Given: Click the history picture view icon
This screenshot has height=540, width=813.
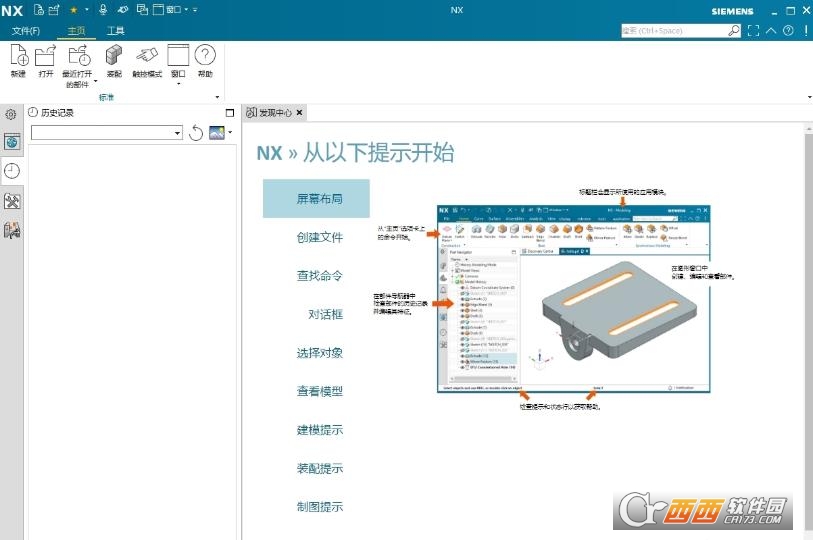Looking at the screenshot, I should pos(217,133).
